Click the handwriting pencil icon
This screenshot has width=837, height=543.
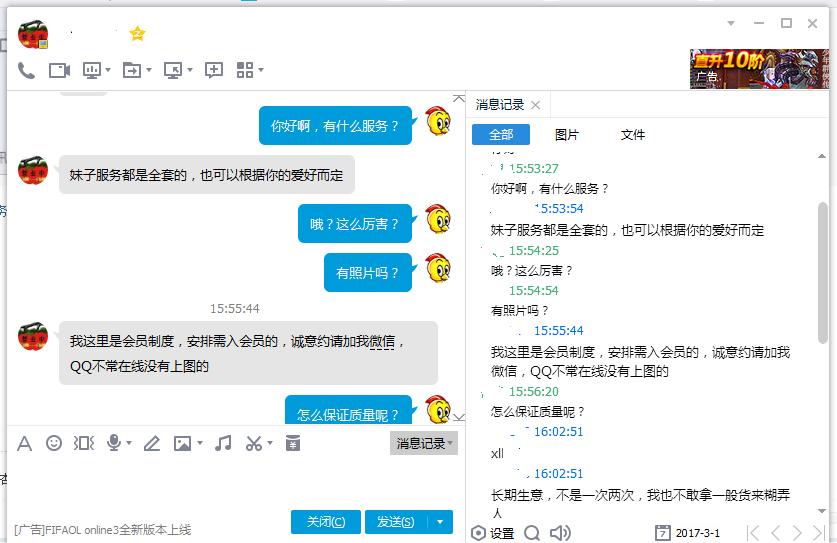[x=152, y=443]
